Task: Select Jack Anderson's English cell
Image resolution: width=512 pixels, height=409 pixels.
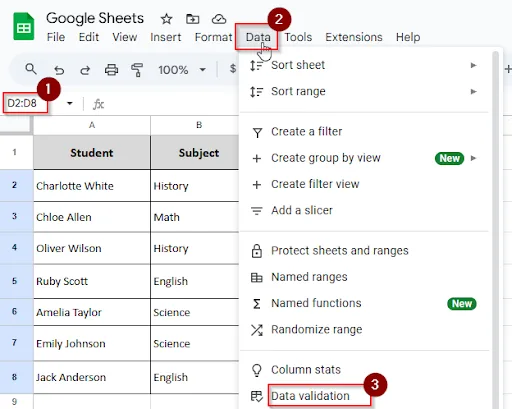Action: coord(195,377)
